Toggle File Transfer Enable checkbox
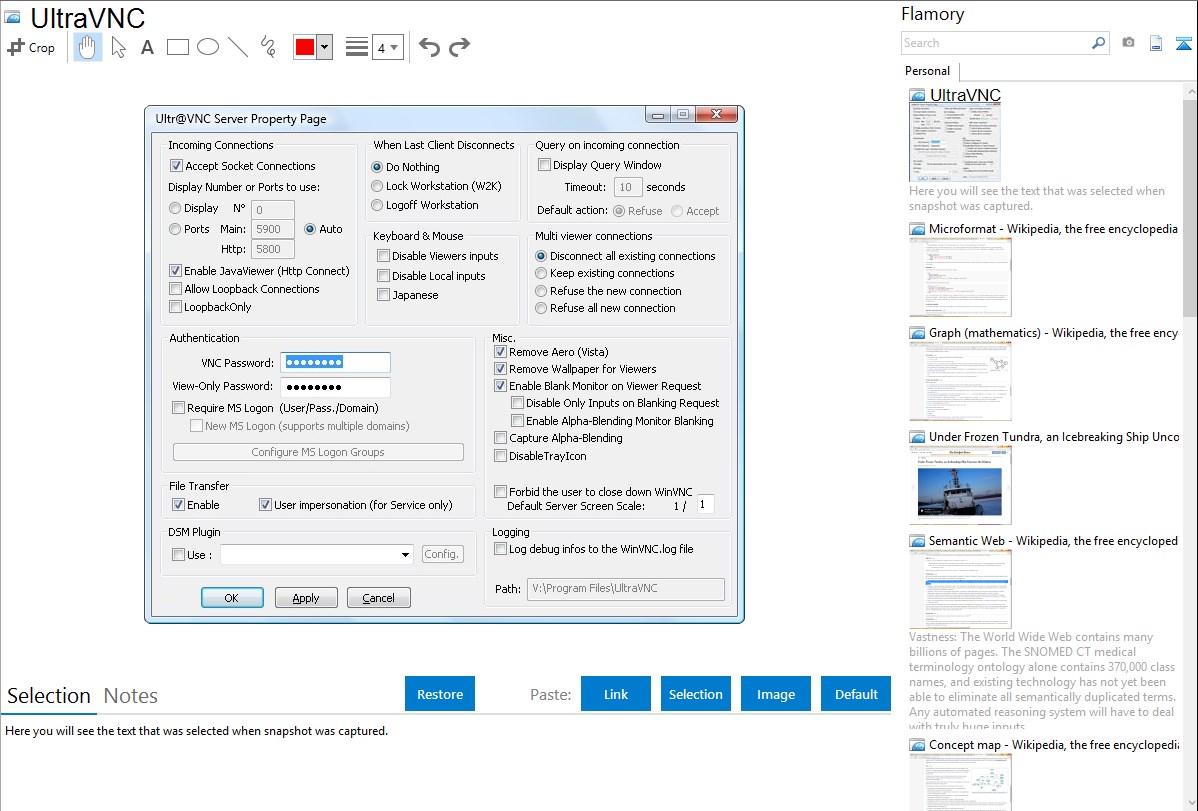The height and width of the screenshot is (811, 1198). pos(178,504)
